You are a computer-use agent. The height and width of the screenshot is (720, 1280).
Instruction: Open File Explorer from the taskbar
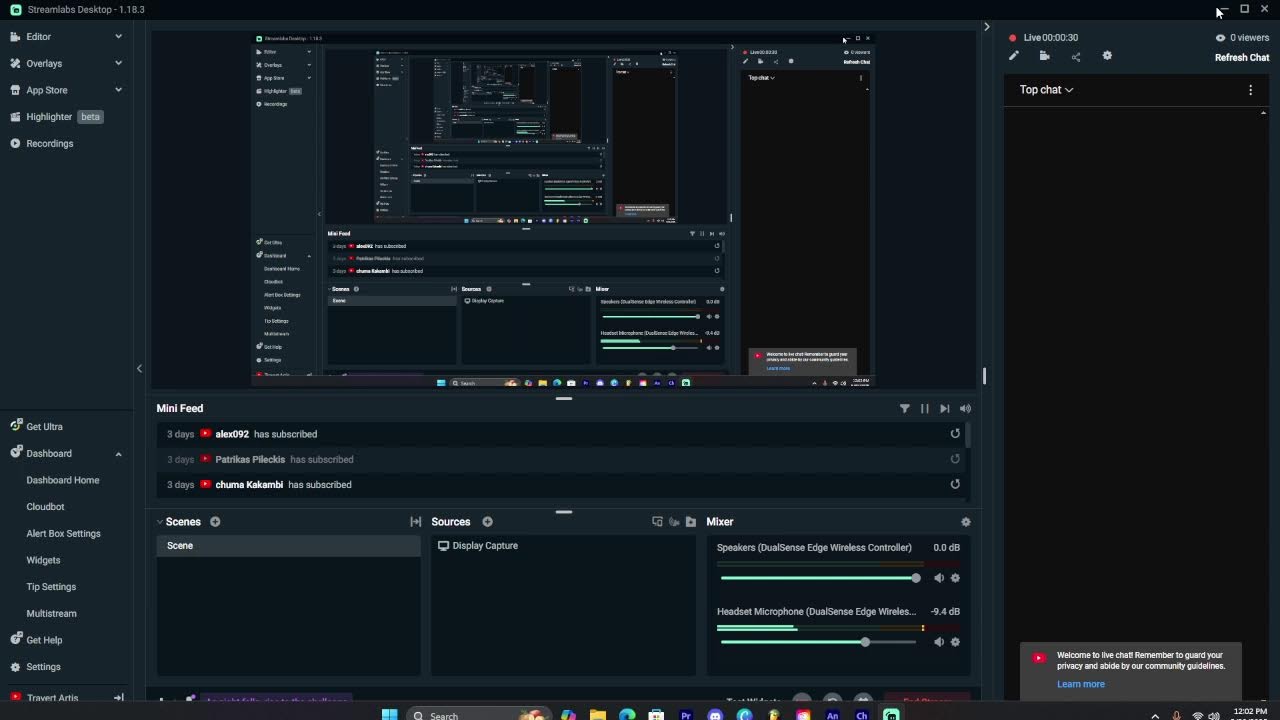[x=597, y=715]
